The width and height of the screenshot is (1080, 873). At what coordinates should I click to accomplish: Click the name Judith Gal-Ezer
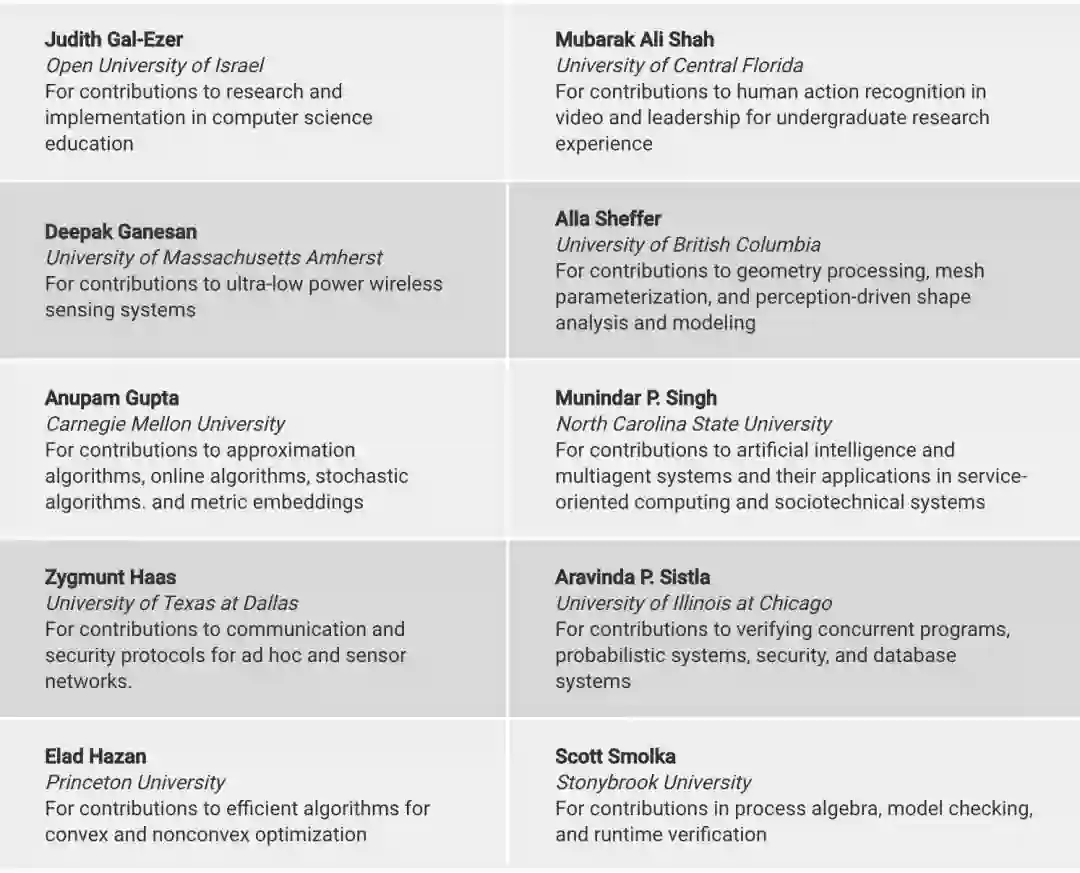click(x=114, y=39)
